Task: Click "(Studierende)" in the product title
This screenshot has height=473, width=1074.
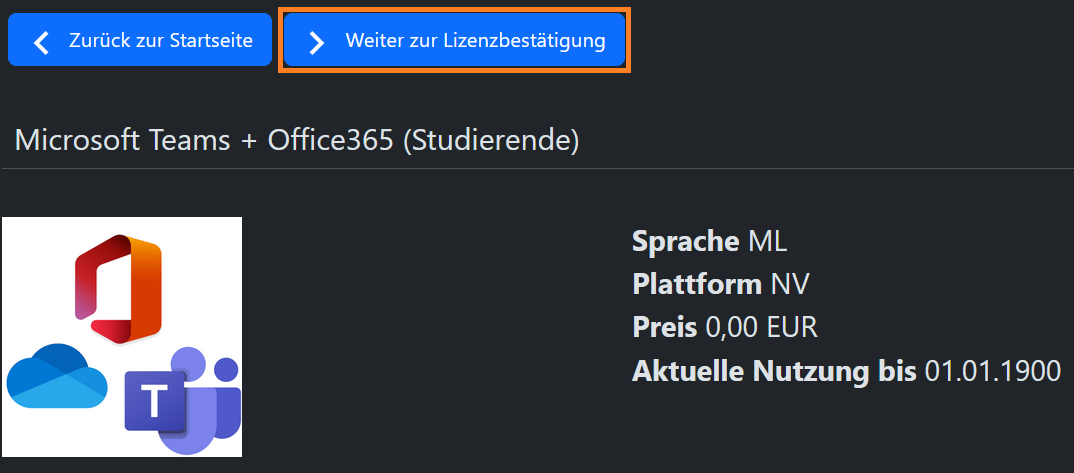Action: click(491, 141)
